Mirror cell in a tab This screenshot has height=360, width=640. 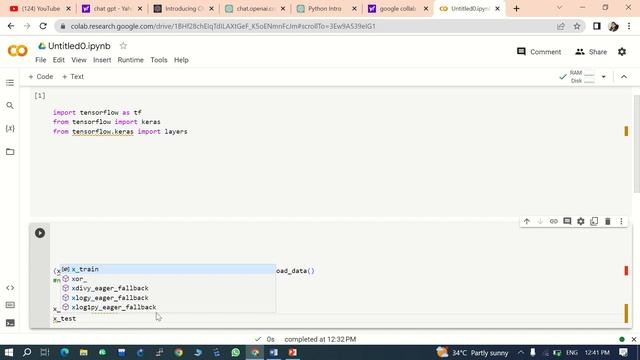(x=594, y=221)
